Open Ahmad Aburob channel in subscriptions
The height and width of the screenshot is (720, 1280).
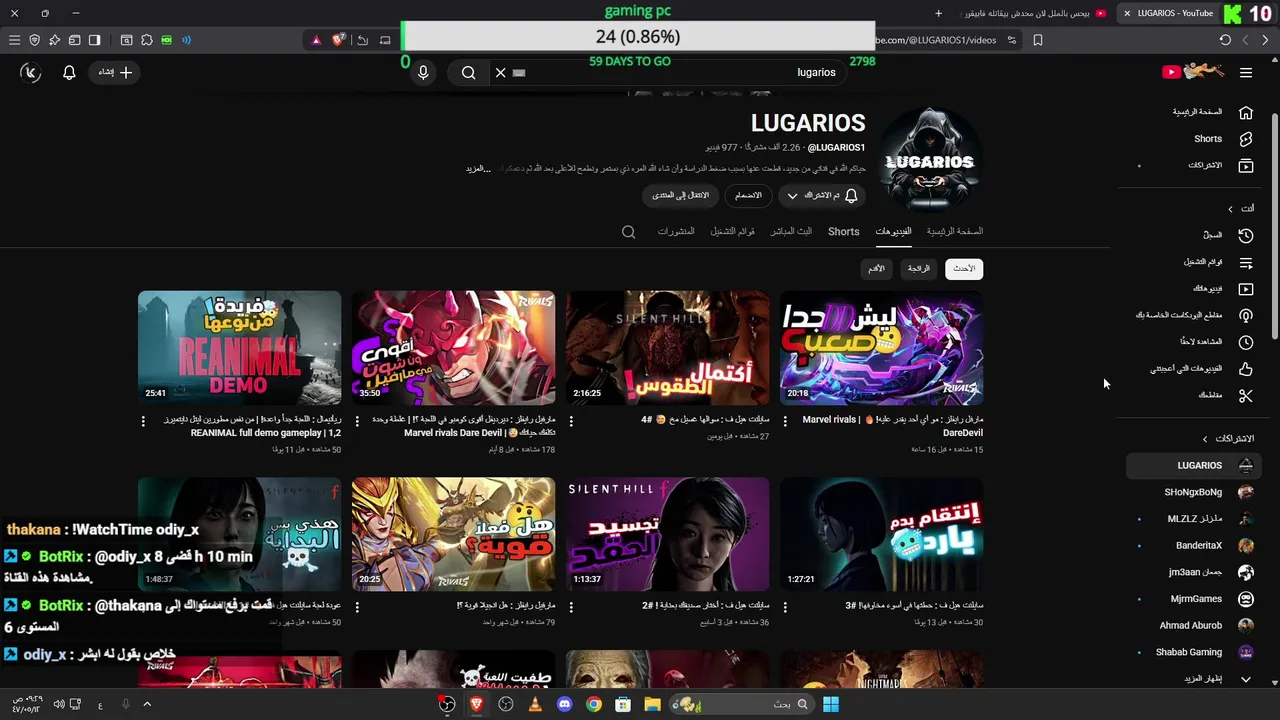(1196, 626)
